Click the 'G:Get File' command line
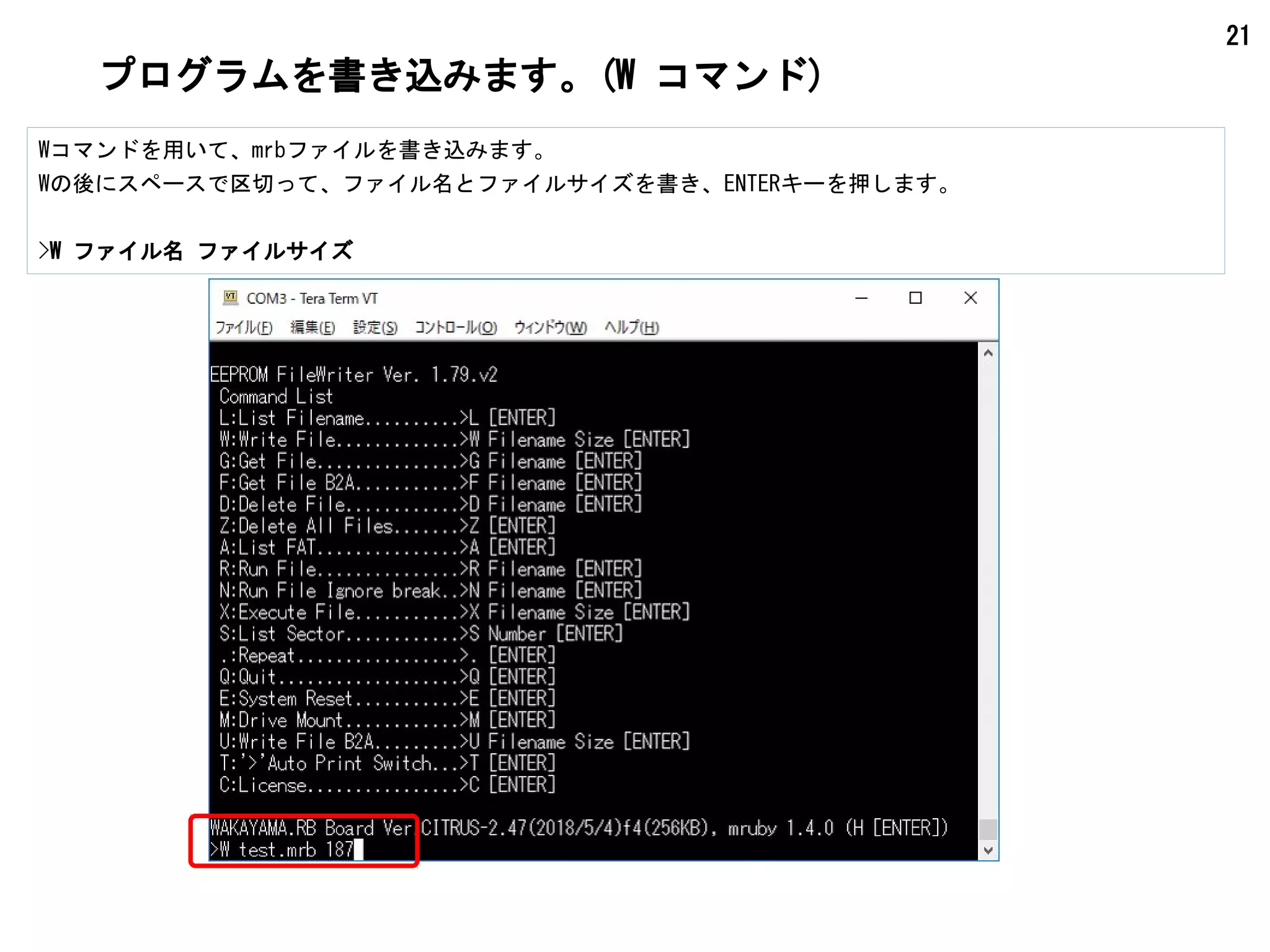 pos(430,461)
